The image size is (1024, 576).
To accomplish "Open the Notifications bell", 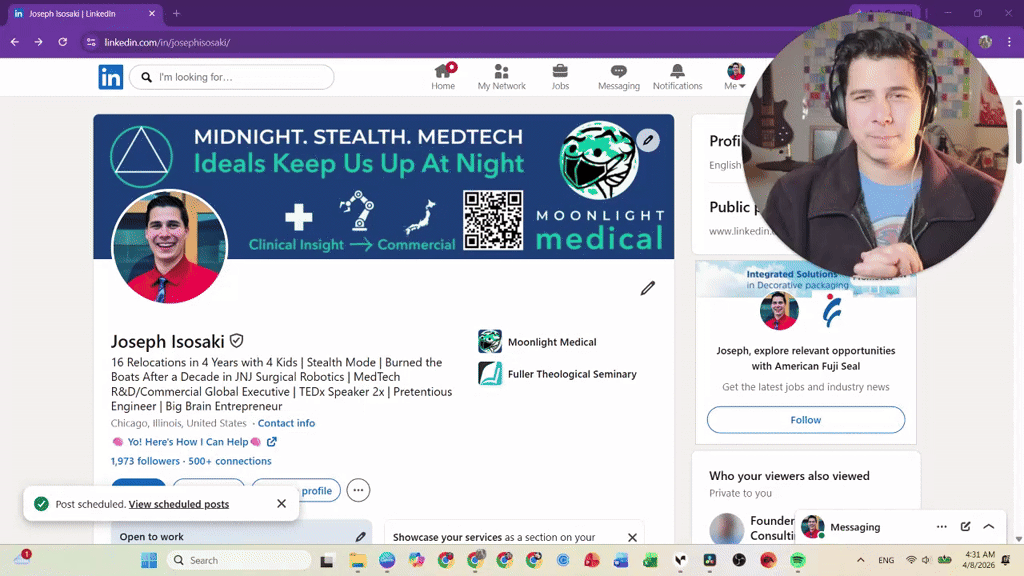I will pos(677,77).
